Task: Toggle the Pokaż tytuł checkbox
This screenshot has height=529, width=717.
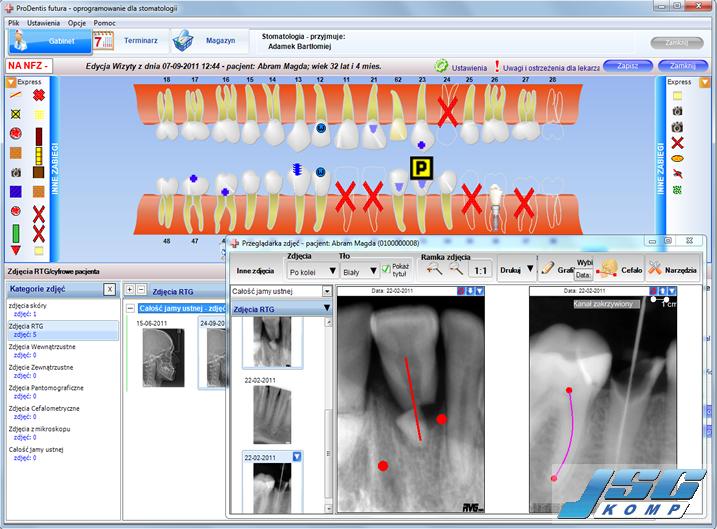Action: click(x=386, y=269)
